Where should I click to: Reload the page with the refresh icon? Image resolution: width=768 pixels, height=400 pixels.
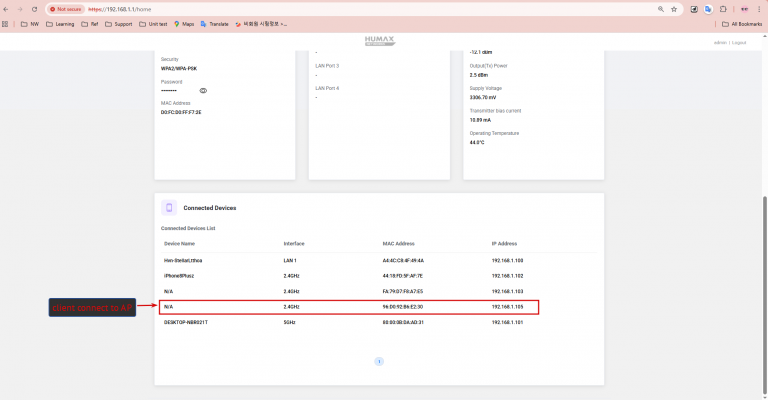click(x=34, y=9)
